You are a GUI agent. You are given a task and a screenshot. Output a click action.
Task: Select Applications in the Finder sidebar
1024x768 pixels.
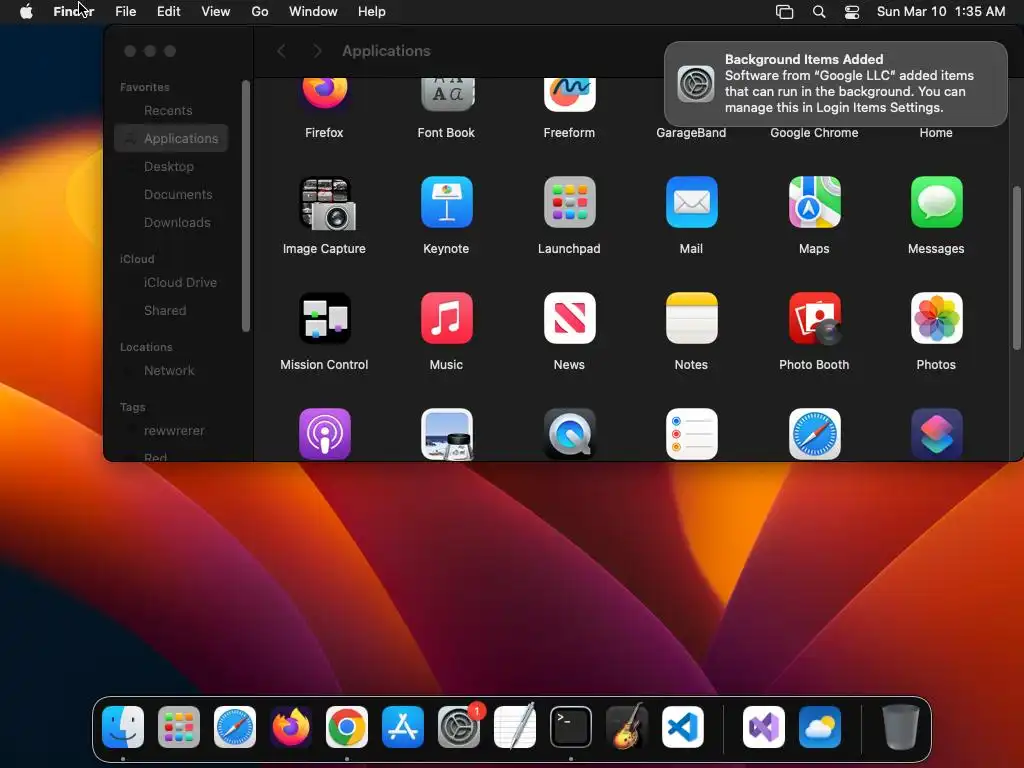click(171, 138)
